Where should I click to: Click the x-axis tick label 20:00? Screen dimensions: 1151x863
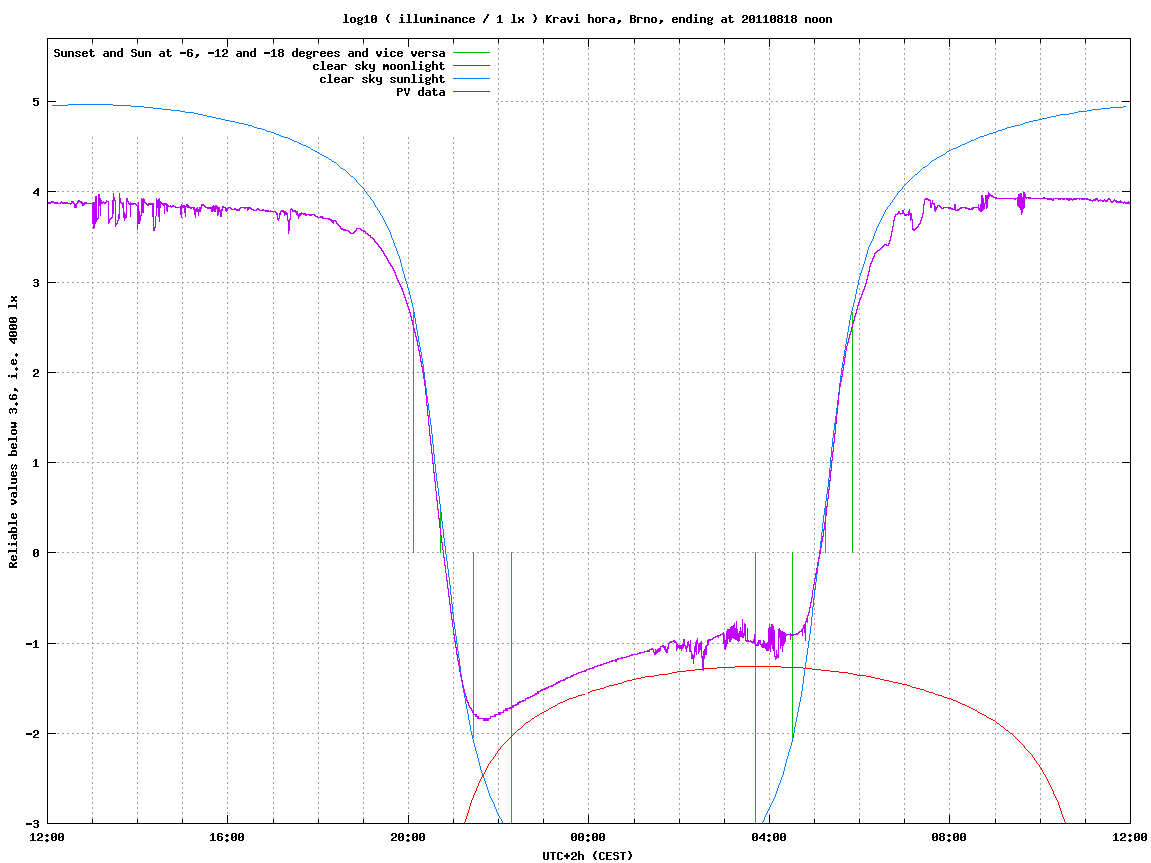click(408, 837)
